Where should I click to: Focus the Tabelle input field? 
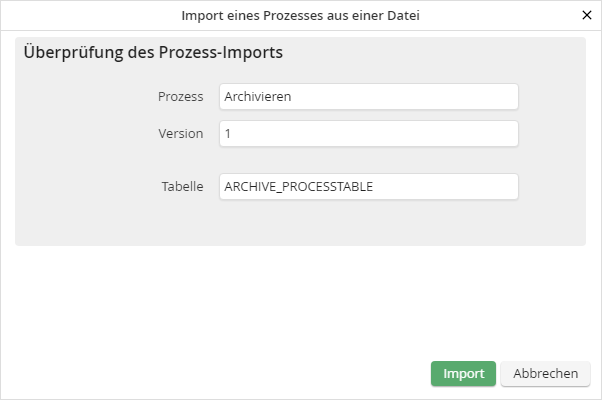coord(368,186)
